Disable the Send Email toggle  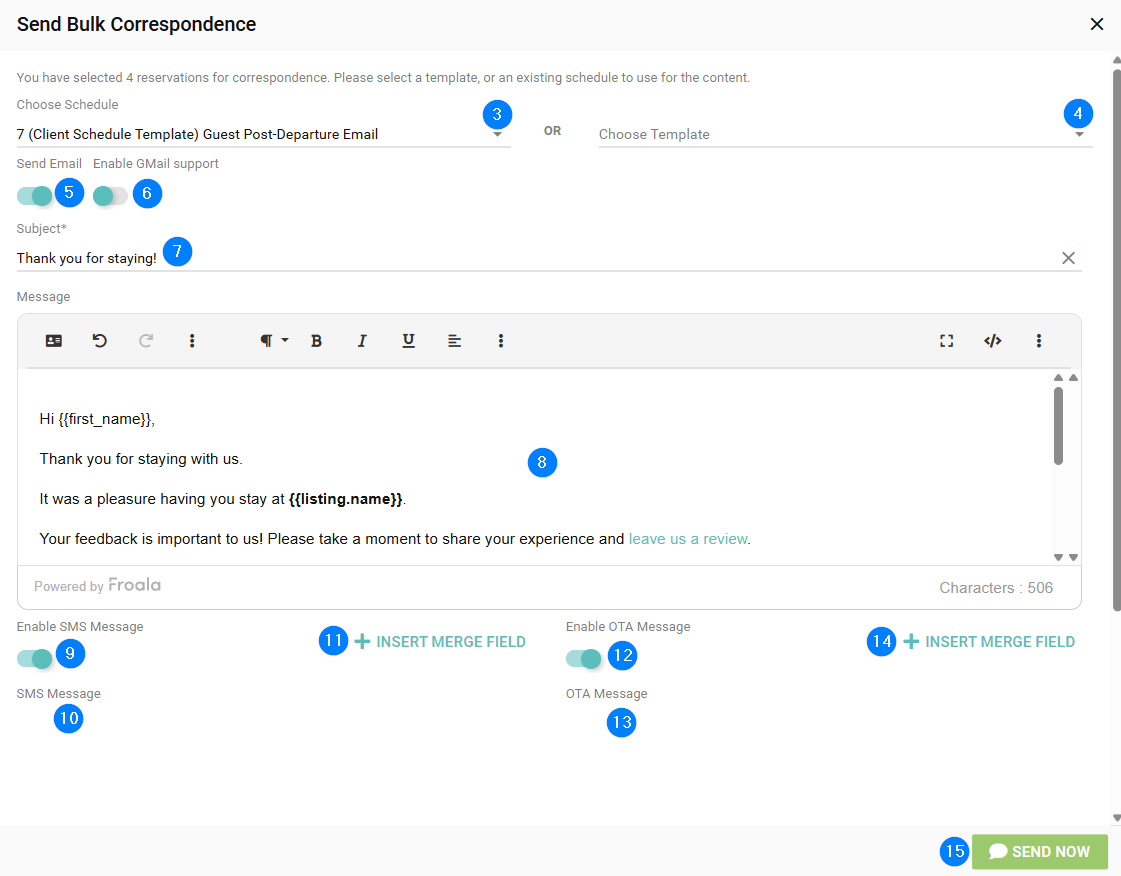point(34,195)
